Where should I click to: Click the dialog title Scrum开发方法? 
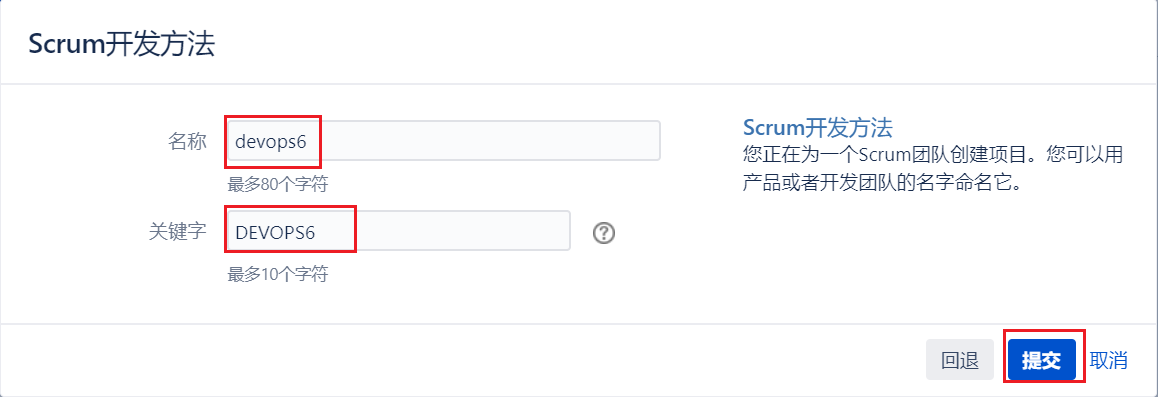point(122,44)
